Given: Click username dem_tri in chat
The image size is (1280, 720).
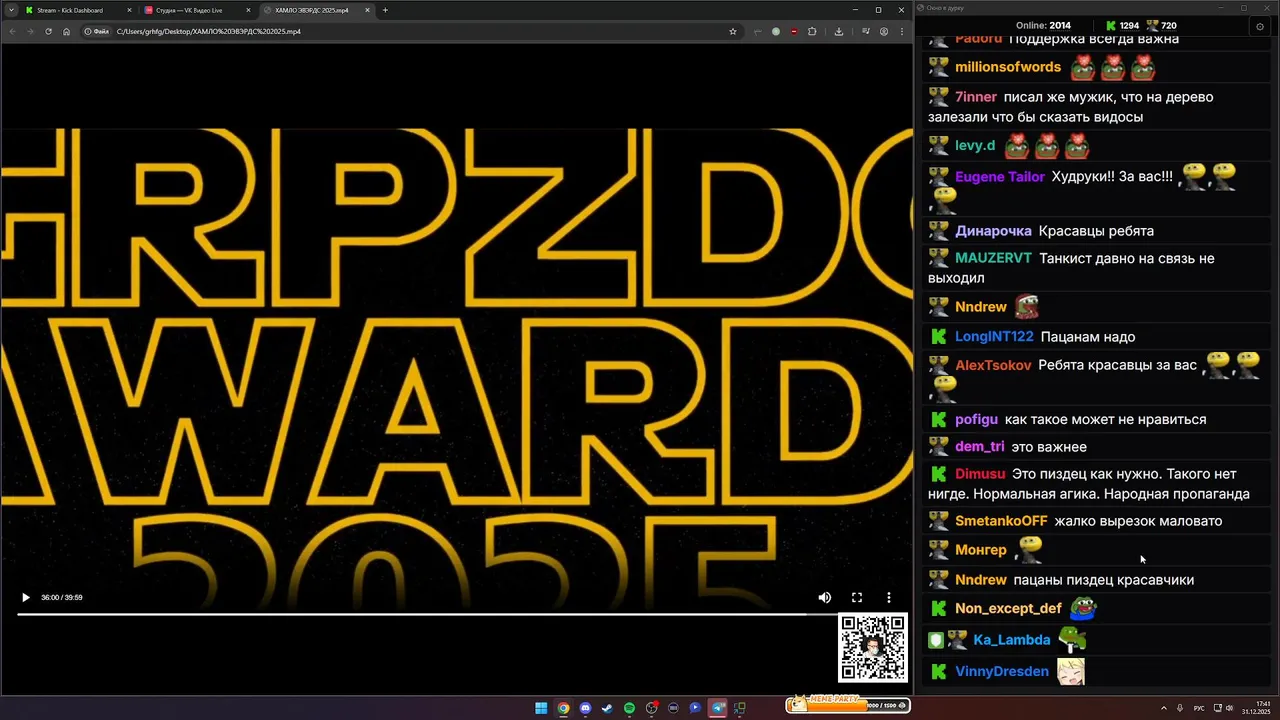Looking at the screenshot, I should (x=979, y=447).
